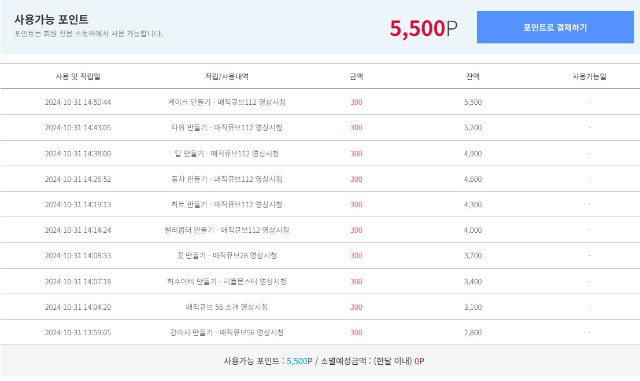The height and width of the screenshot is (381, 640).
Task: Click the 사용가능 포인트 heading
Action: click(51, 19)
